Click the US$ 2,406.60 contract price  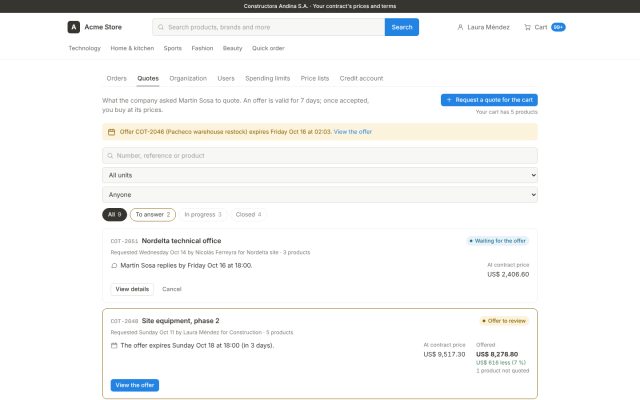(x=508, y=274)
